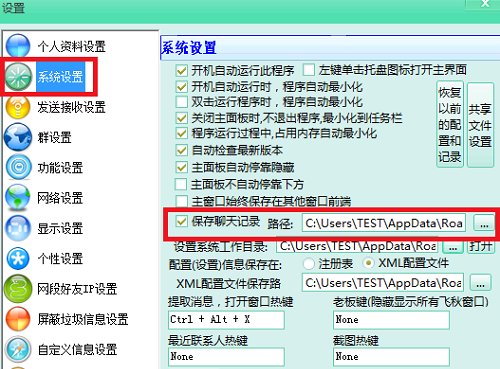Click the green 网段好友IP设置 icon

(18, 289)
